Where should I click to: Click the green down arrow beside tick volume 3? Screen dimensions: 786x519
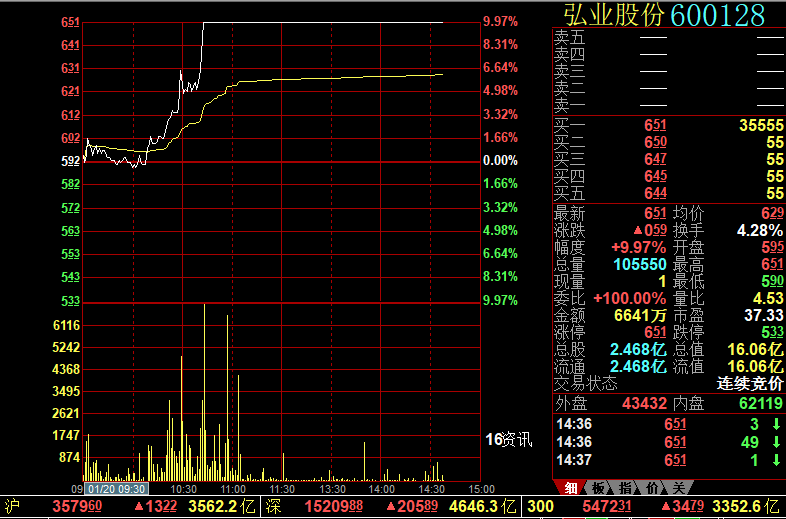[776, 425]
